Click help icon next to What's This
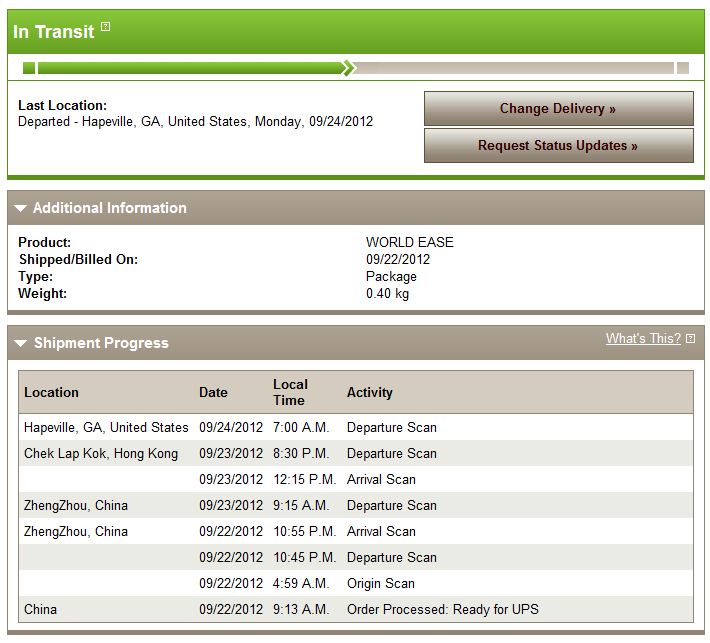Viewport: 710px width, 643px height. click(691, 339)
